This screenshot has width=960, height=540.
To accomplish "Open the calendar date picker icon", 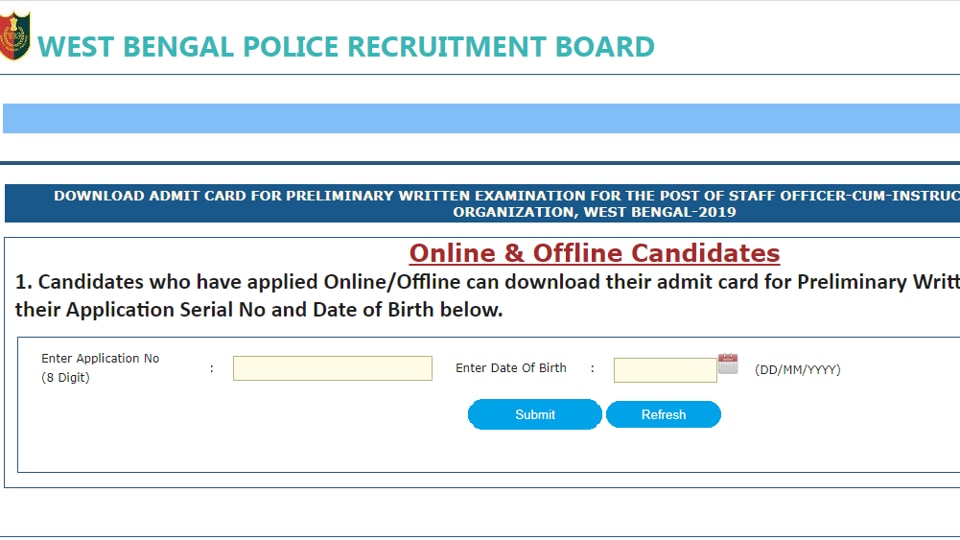I will point(727,364).
